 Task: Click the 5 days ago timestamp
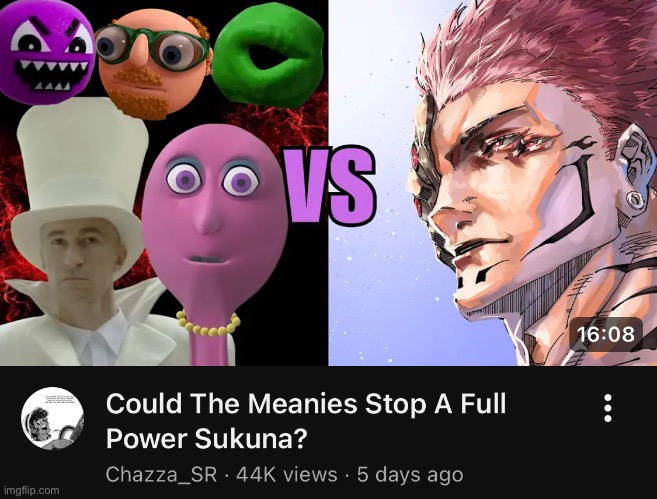[410, 475]
